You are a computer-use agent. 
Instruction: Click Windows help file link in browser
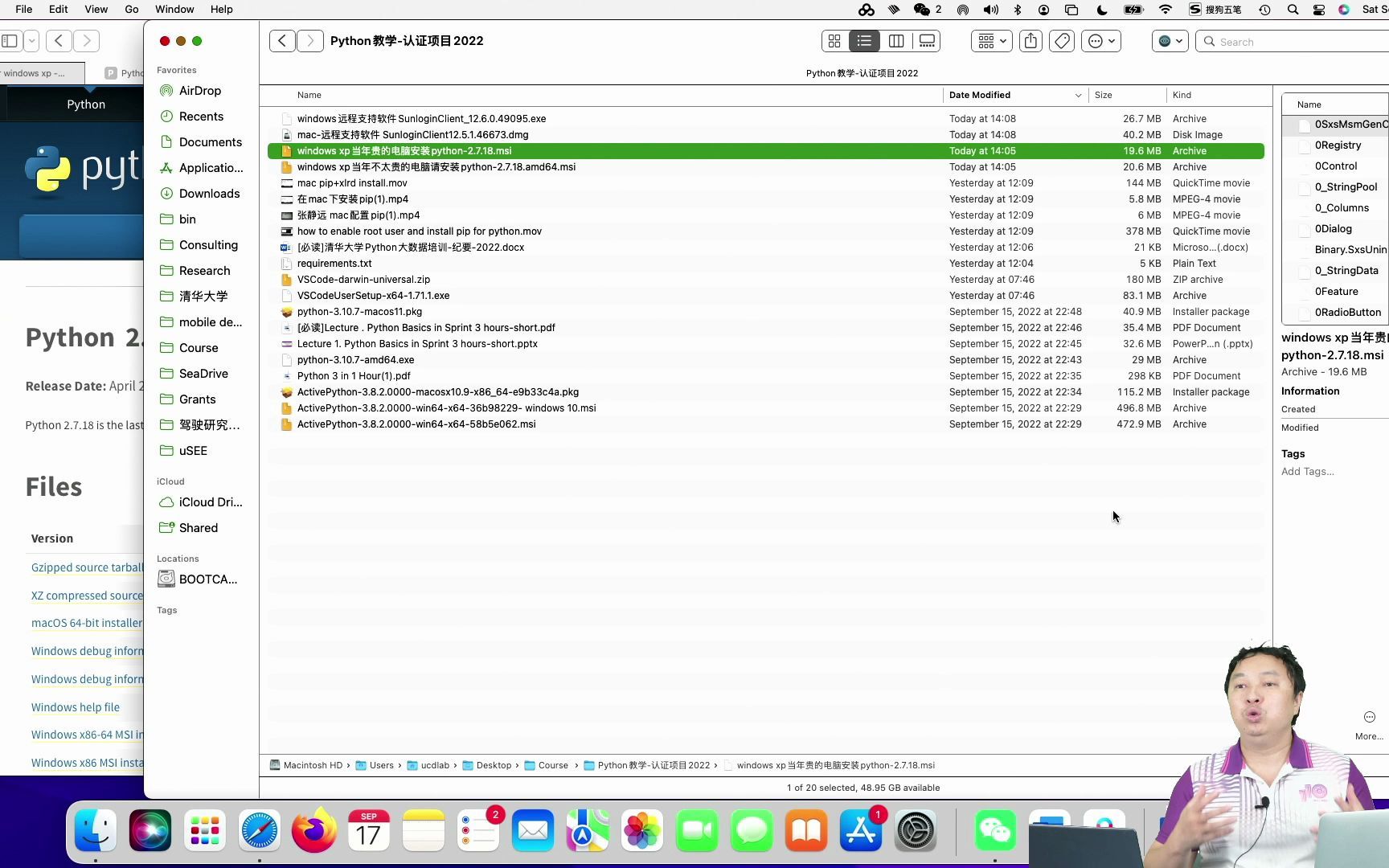76,707
